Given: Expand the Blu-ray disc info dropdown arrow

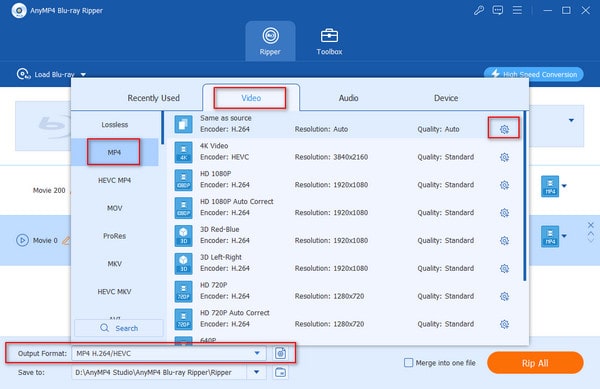Looking at the screenshot, I should point(571,120).
